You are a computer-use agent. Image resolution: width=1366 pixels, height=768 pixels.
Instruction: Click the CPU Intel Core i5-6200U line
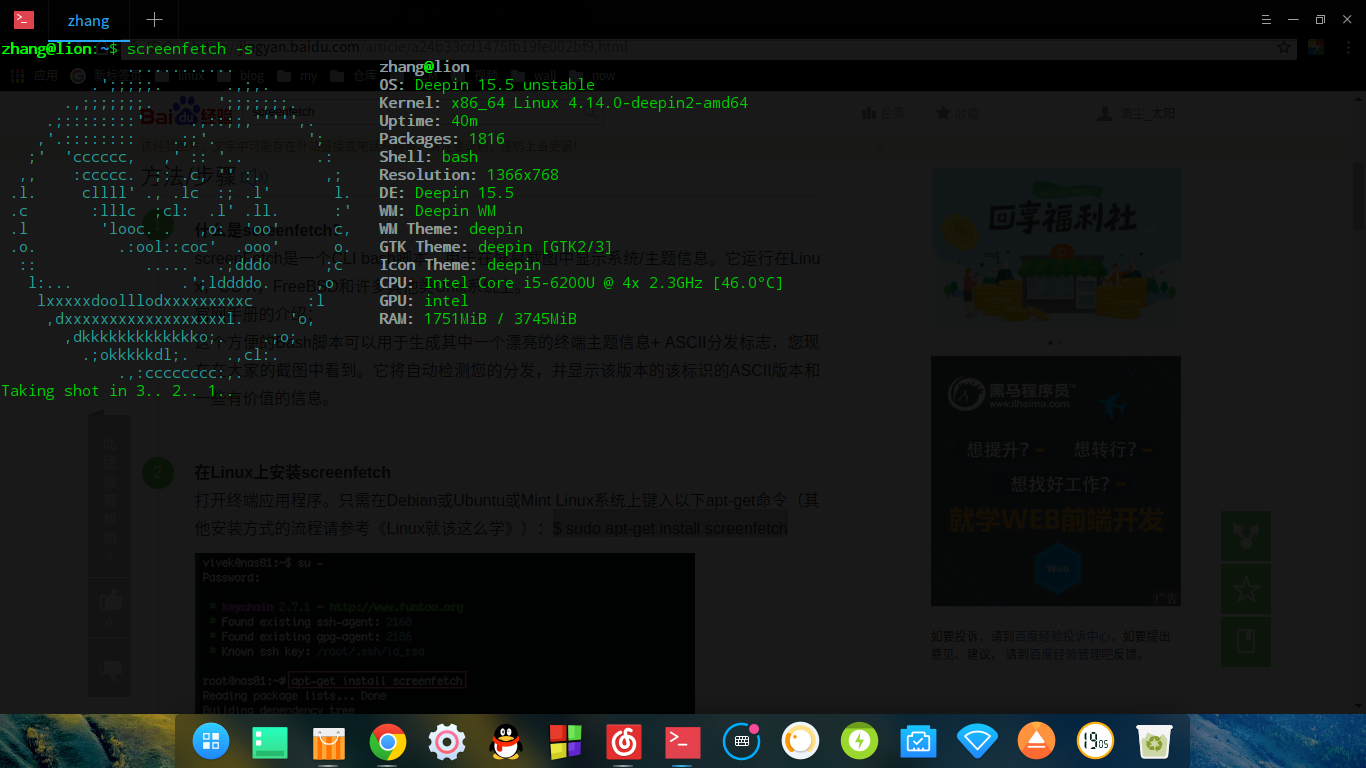[581, 283]
